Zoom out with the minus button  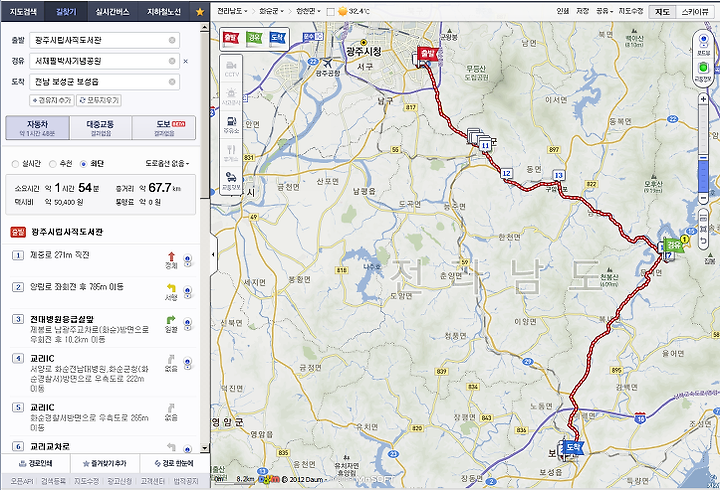703,198
